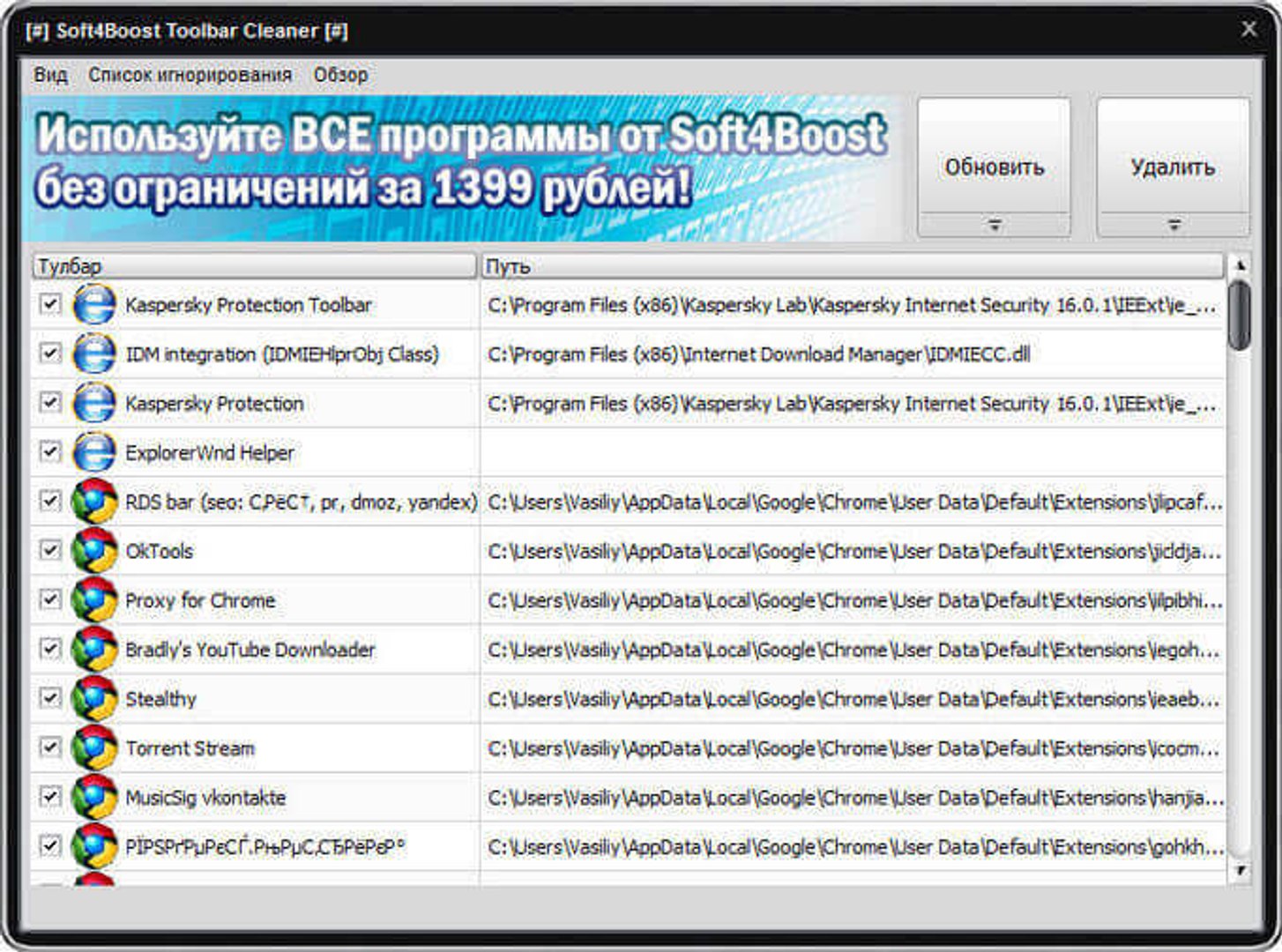Close the Soft4Boost Toolbar Cleaner window

pyautogui.click(x=1249, y=29)
